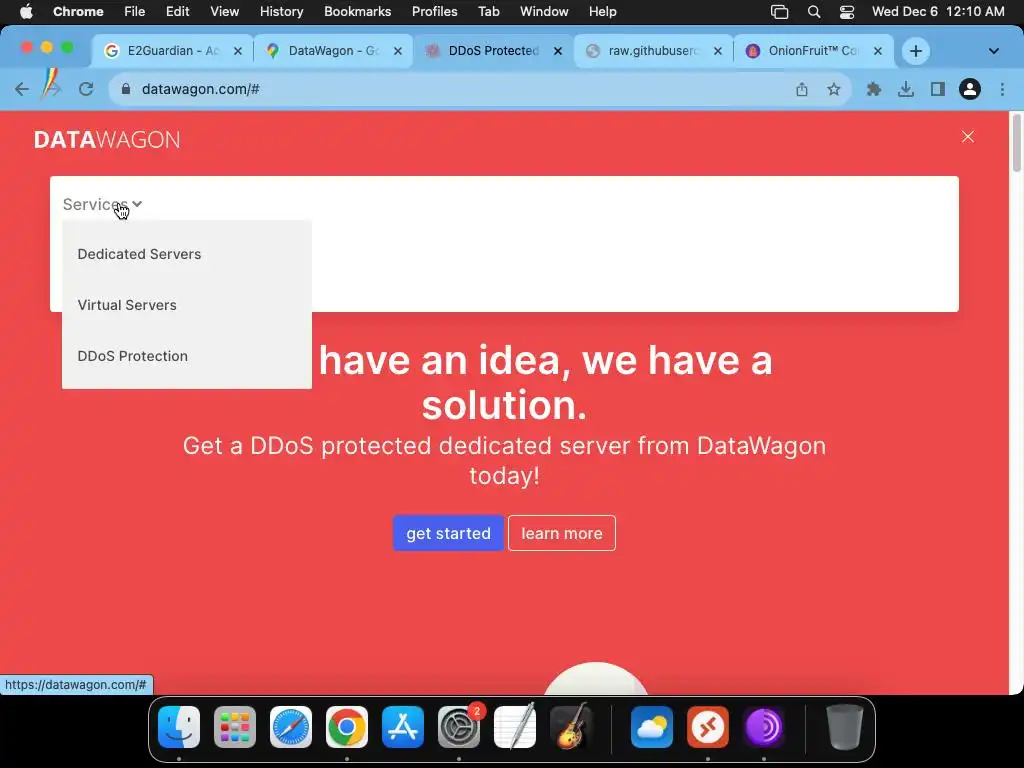Launch Safari from the Dock
Image resolution: width=1024 pixels, height=768 pixels.
(x=291, y=727)
